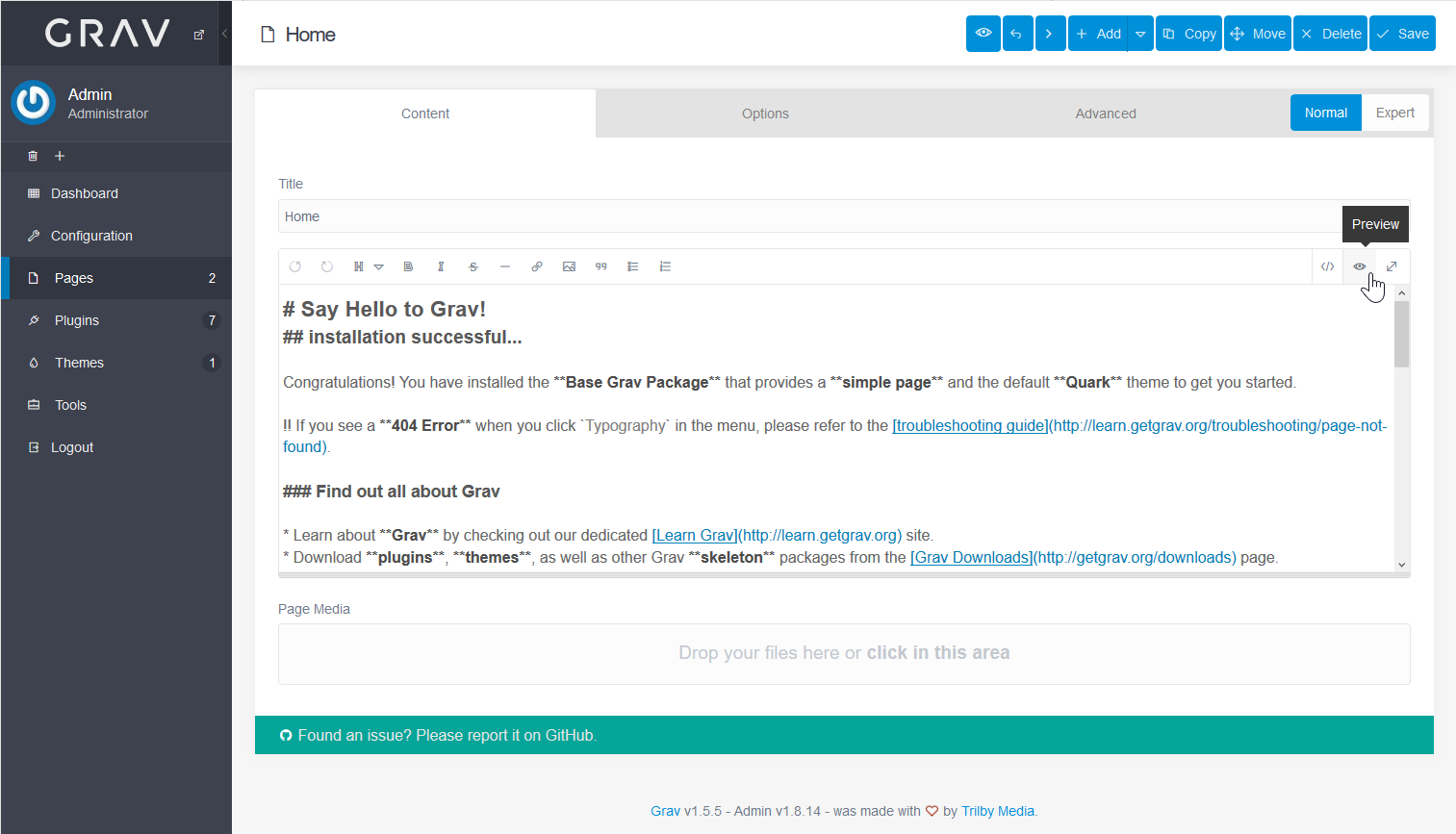Expand the Add button dropdown arrow
The width and height of the screenshot is (1456, 834).
pos(1140,34)
